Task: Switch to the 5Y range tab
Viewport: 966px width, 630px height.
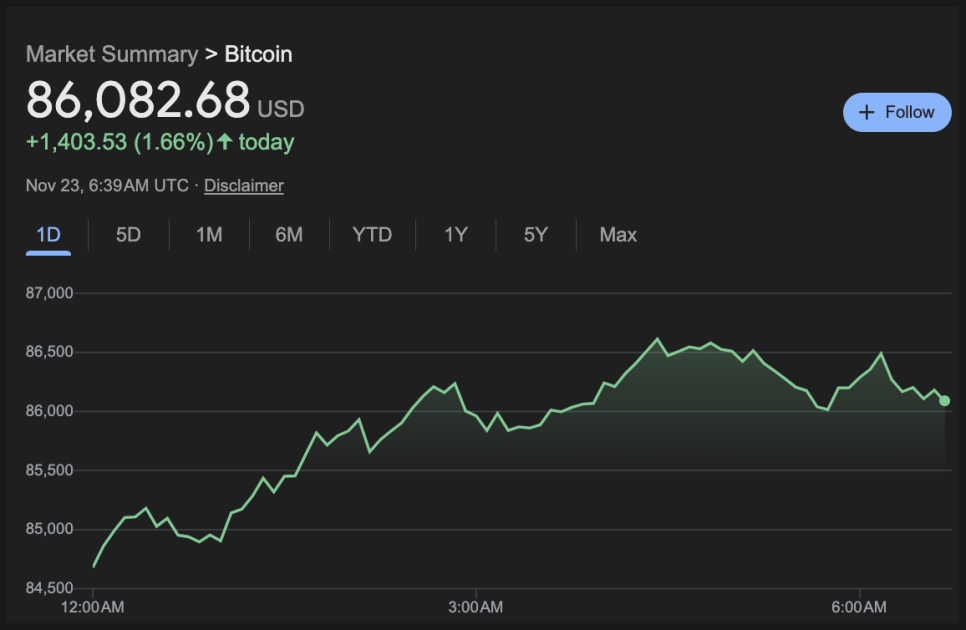Action: pyautogui.click(x=536, y=235)
